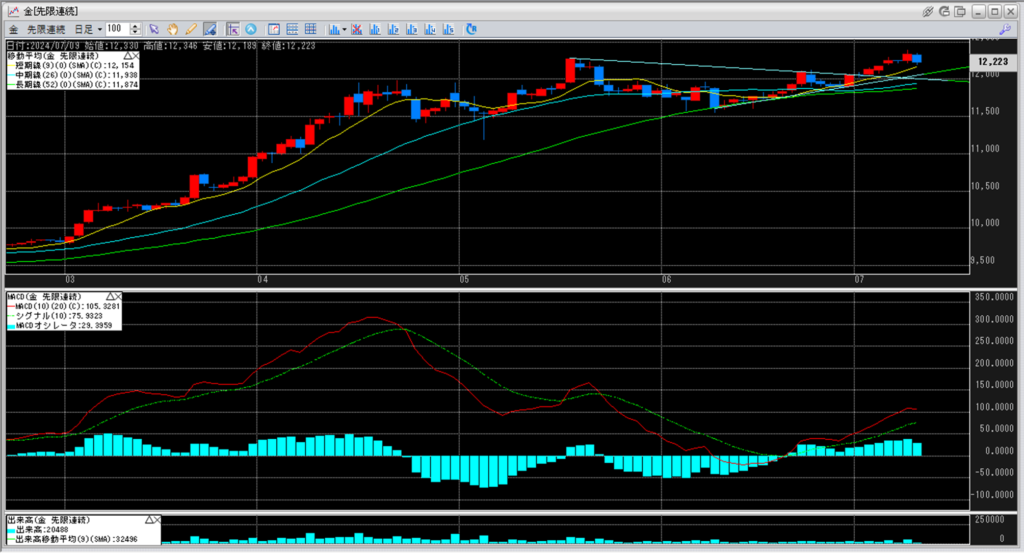Click the link chain icon in title bar

point(928,10)
